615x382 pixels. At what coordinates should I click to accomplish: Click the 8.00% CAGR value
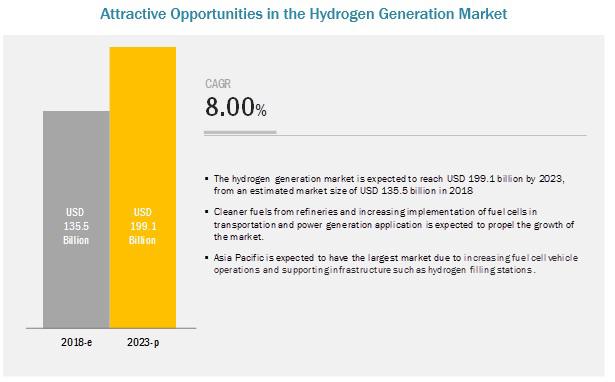236,107
